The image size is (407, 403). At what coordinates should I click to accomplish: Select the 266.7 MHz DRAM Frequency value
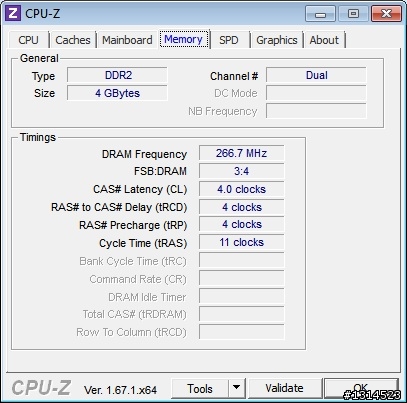click(242, 153)
